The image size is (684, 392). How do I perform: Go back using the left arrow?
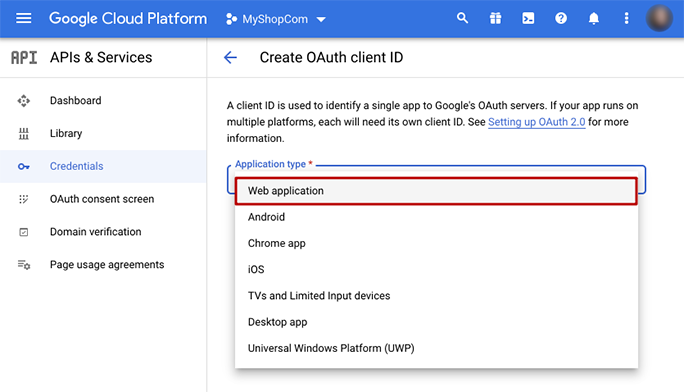click(x=230, y=57)
